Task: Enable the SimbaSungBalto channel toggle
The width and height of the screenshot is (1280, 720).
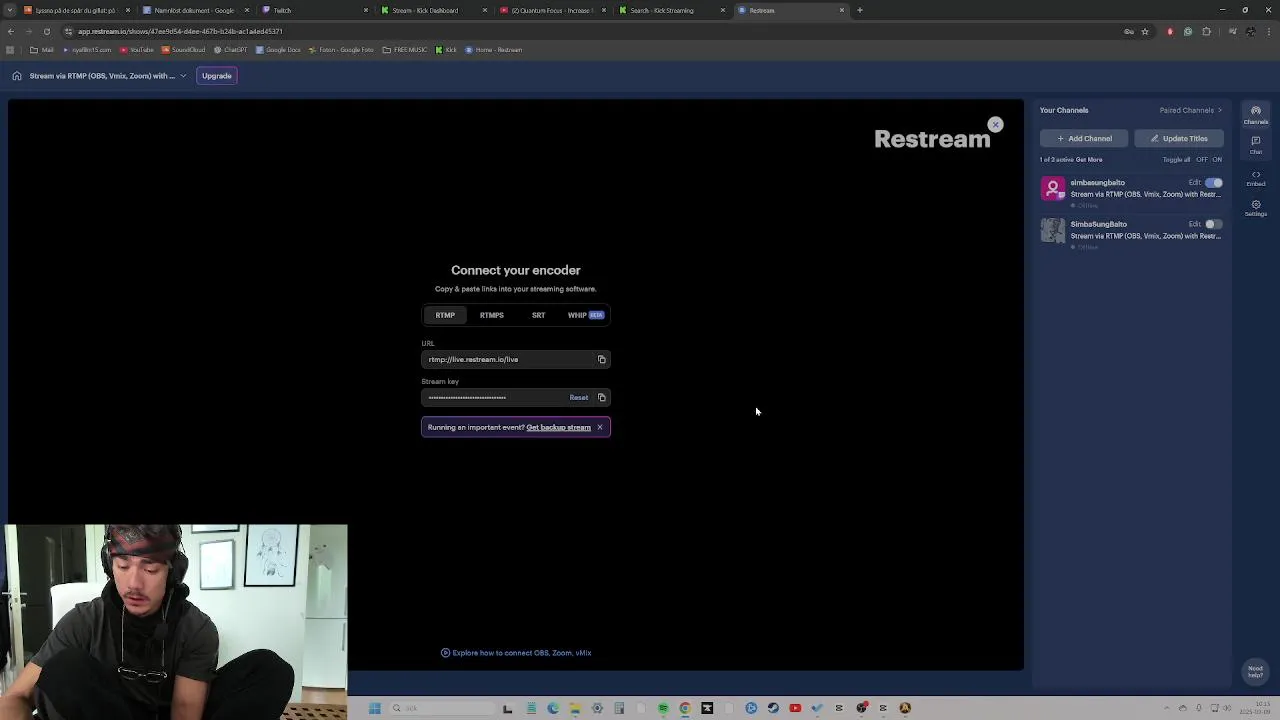Action: [x=1214, y=224]
